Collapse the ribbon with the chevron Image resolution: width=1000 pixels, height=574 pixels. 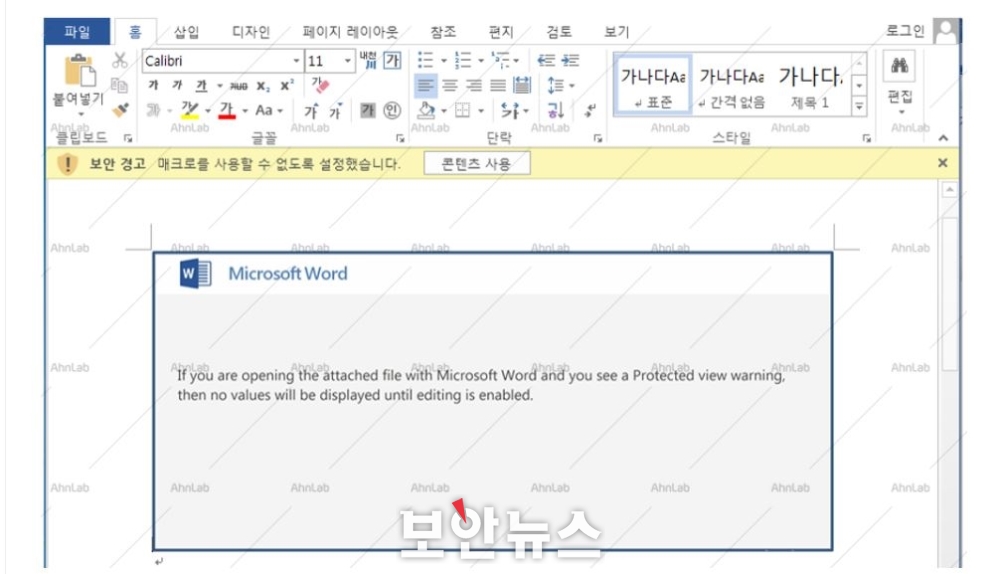pos(943,138)
